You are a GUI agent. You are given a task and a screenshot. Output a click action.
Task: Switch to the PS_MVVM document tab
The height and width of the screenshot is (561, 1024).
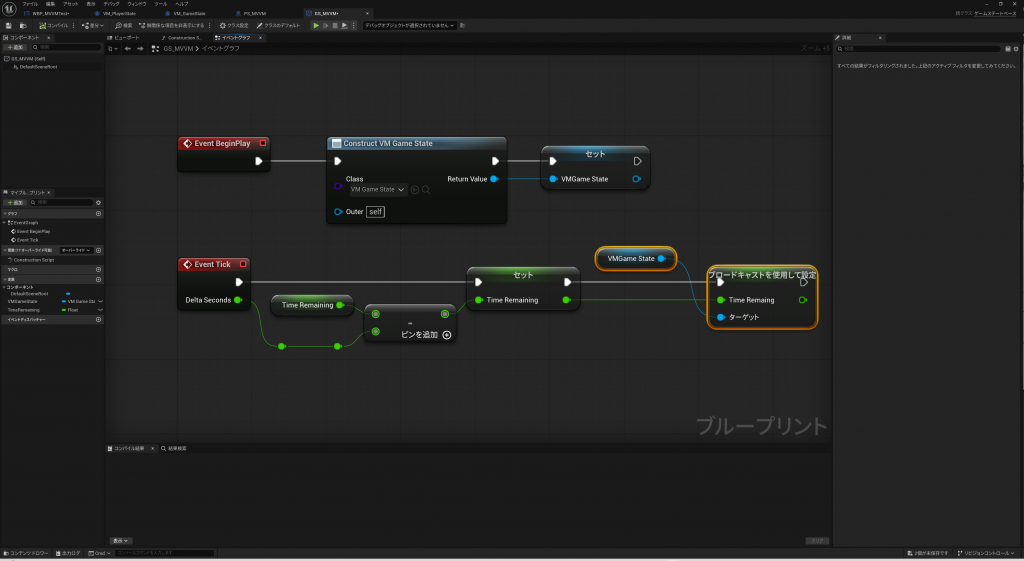[254, 14]
